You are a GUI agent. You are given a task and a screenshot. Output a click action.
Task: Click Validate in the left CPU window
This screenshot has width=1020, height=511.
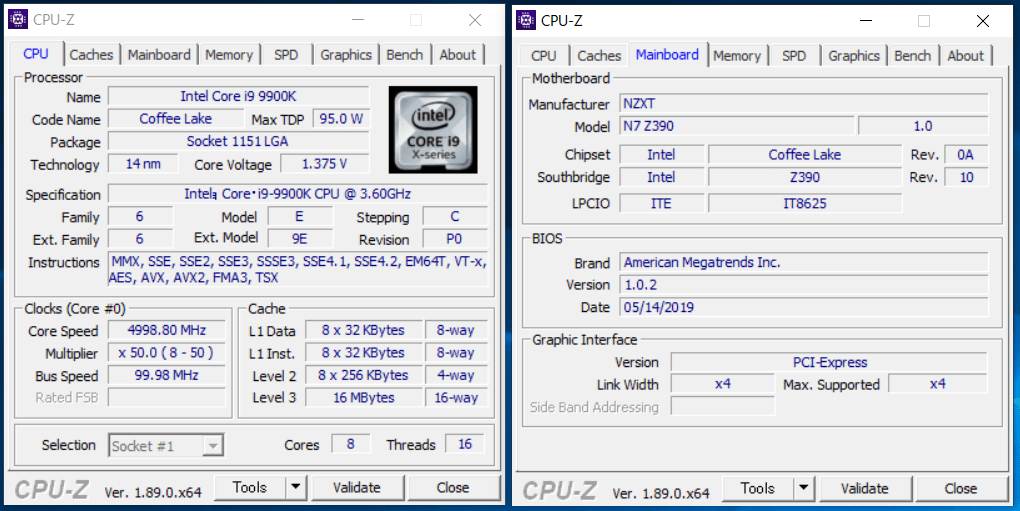356,488
